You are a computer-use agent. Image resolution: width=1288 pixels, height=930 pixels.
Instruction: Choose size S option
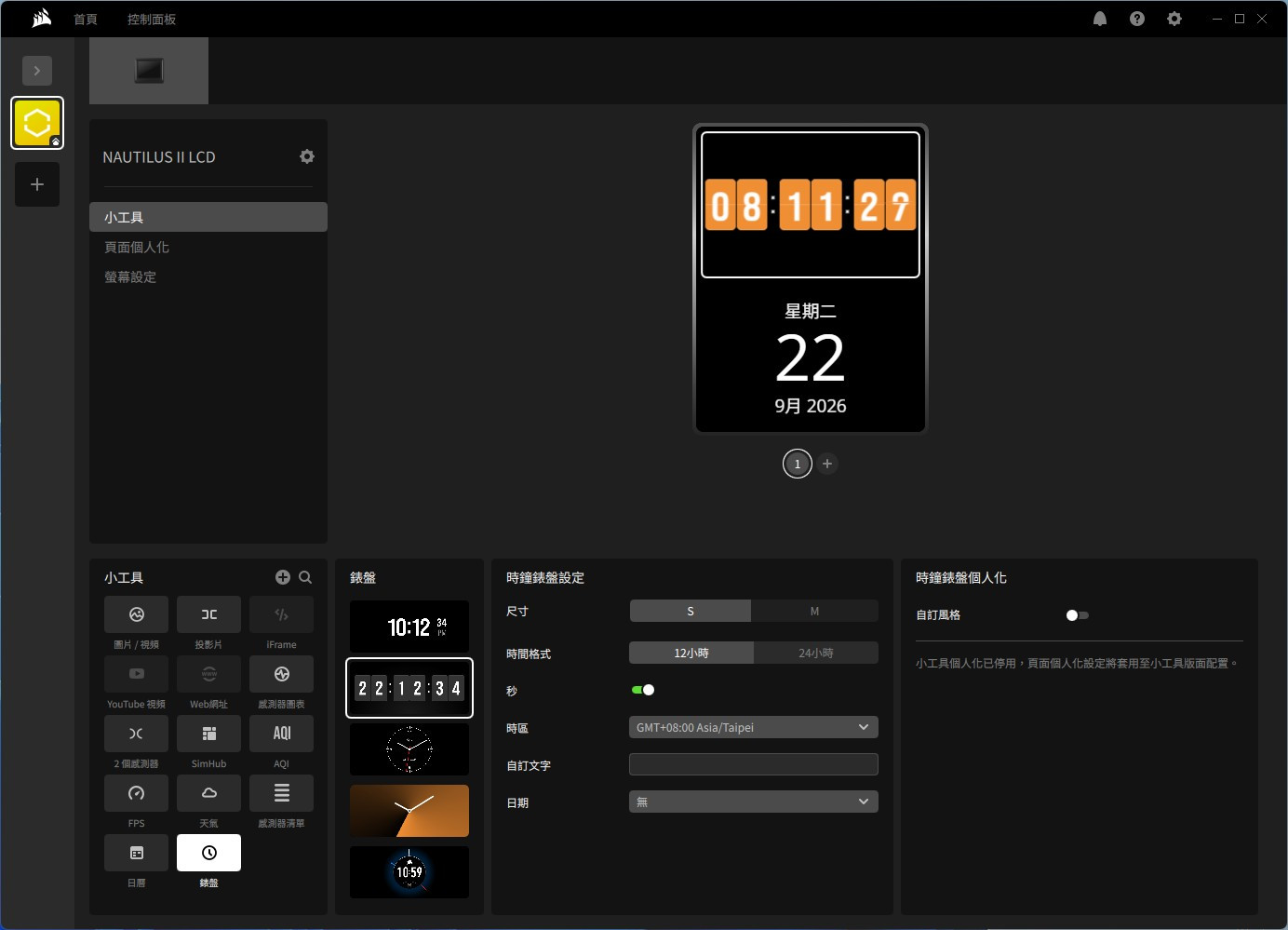[691, 611]
